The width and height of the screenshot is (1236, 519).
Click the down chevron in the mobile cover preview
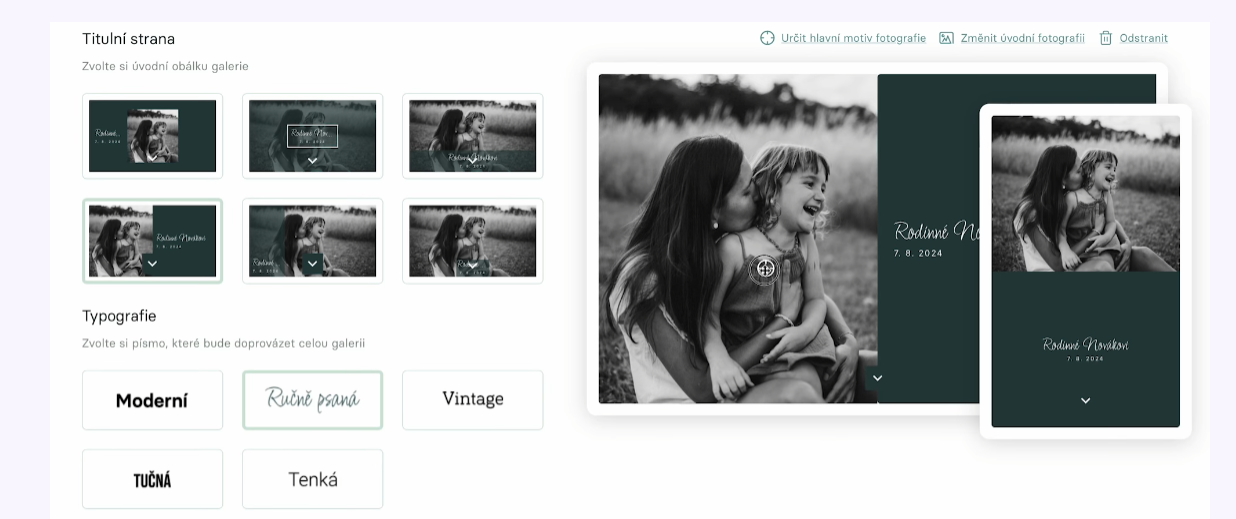coord(1085,400)
